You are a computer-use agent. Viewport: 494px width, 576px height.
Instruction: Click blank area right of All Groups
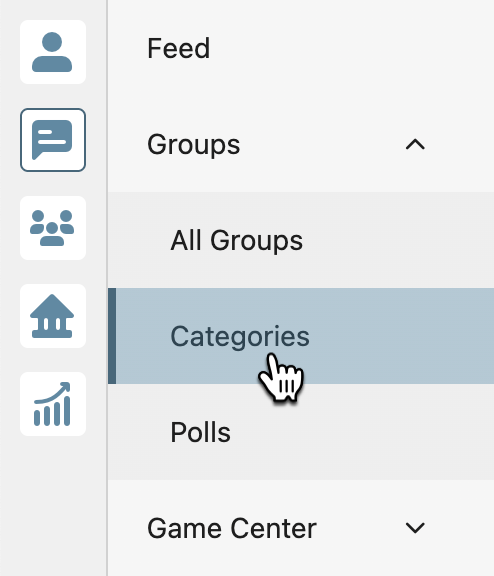click(399, 240)
